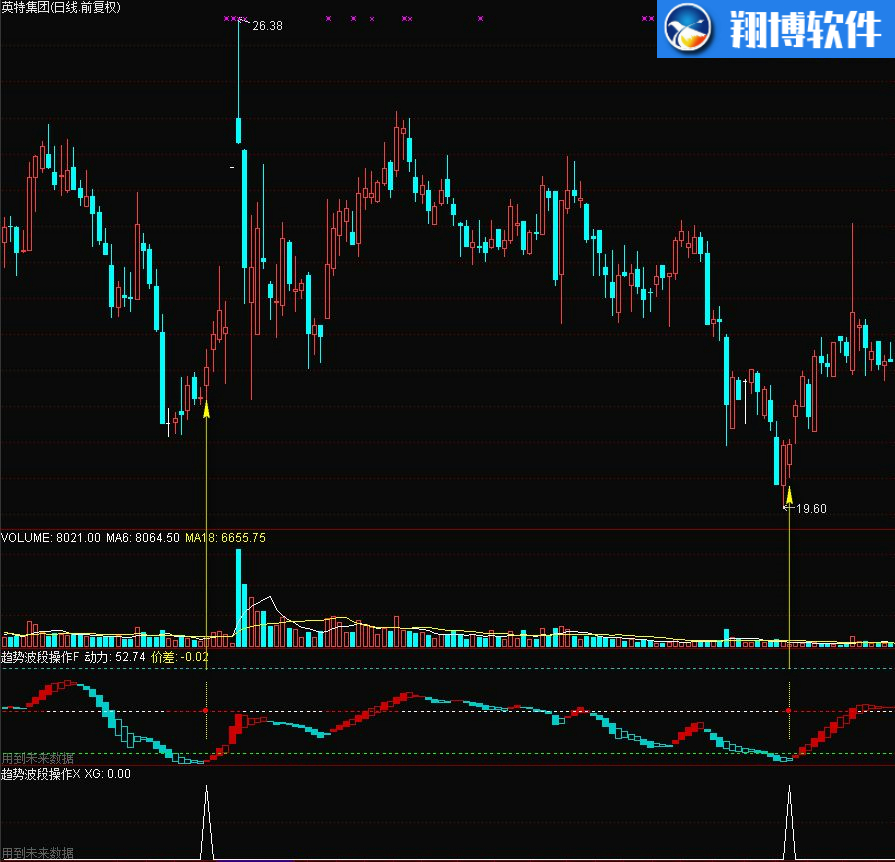Click the 翔博软件 brand name text
This screenshot has height=862, width=895.
805,29
